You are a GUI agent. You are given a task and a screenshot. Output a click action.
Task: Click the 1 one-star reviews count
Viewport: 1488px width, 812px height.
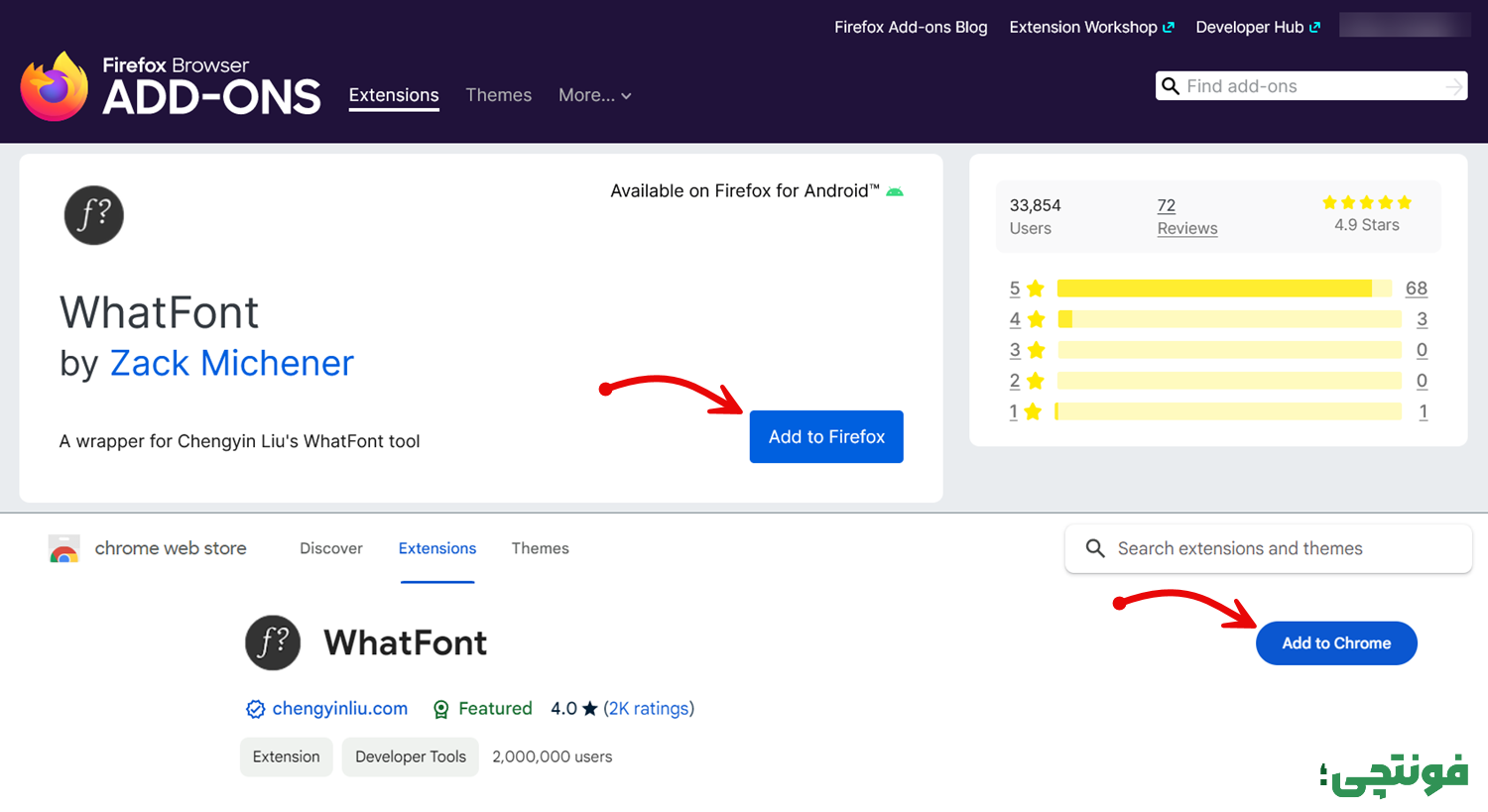coord(1424,411)
